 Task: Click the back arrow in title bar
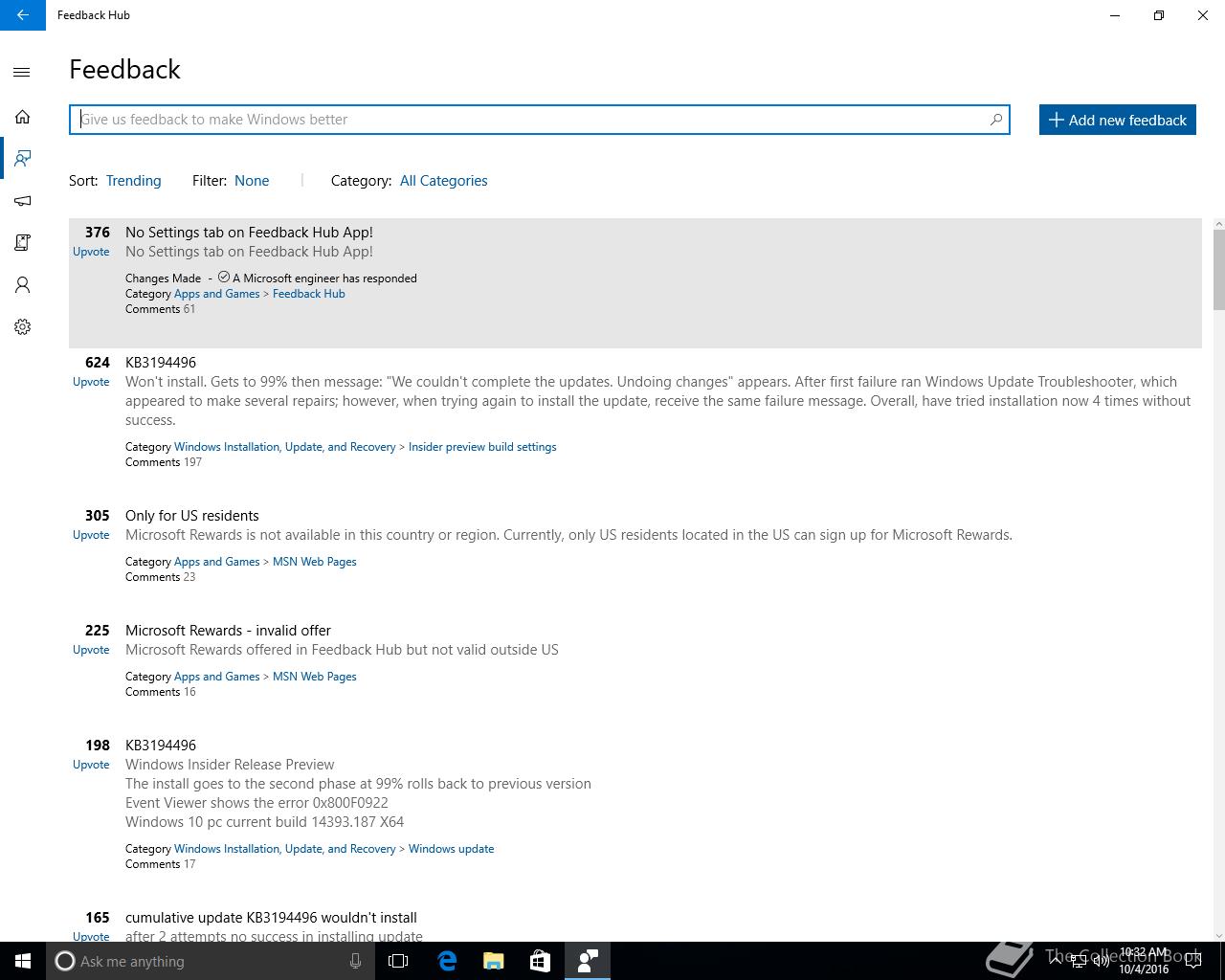coord(22,15)
